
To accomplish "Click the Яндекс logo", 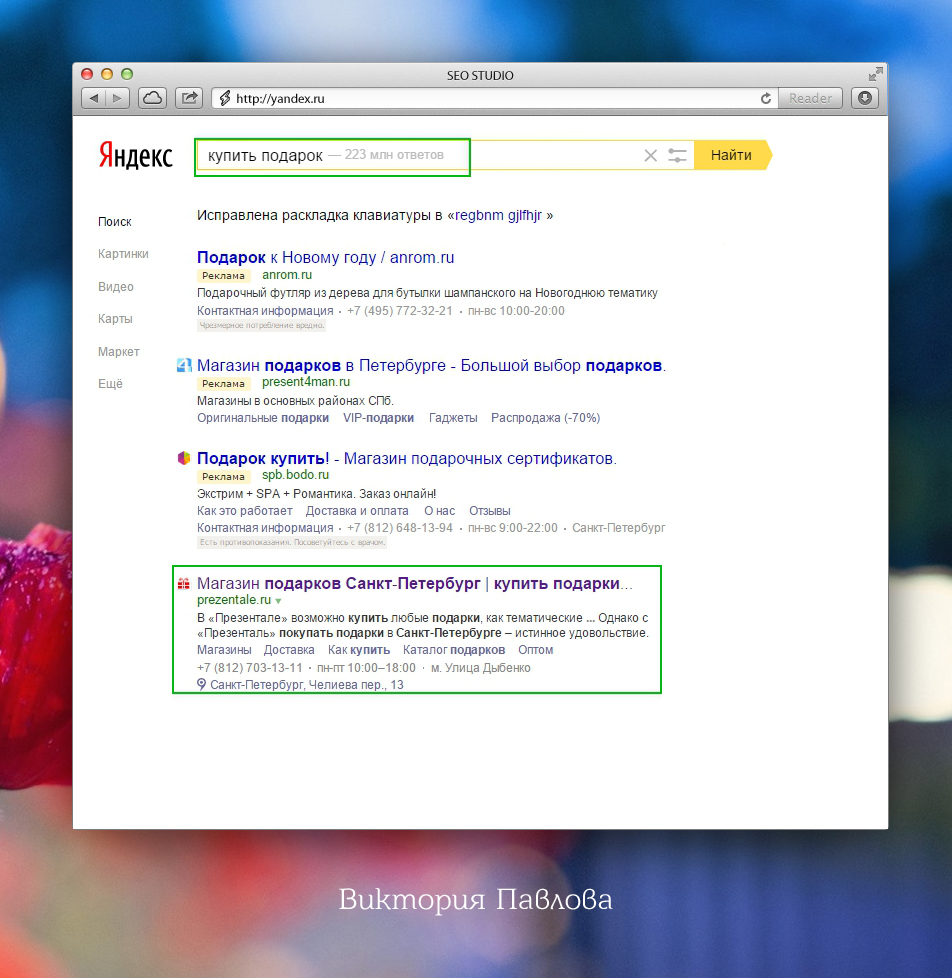I will coord(135,155).
